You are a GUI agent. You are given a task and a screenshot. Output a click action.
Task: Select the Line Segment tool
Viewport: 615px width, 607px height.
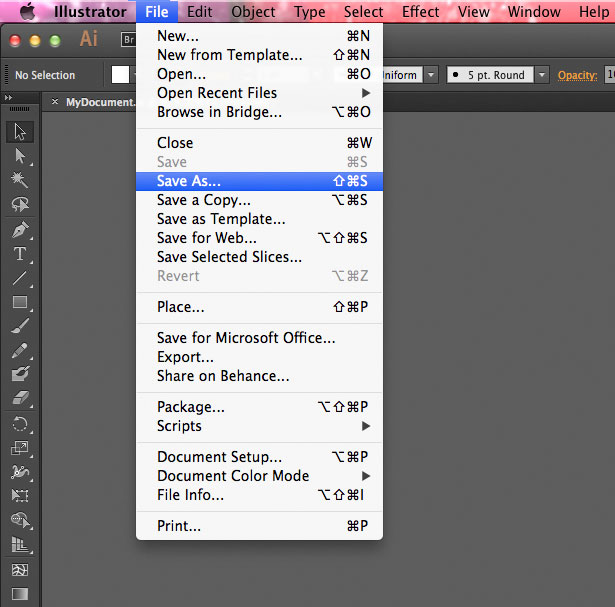point(20,278)
